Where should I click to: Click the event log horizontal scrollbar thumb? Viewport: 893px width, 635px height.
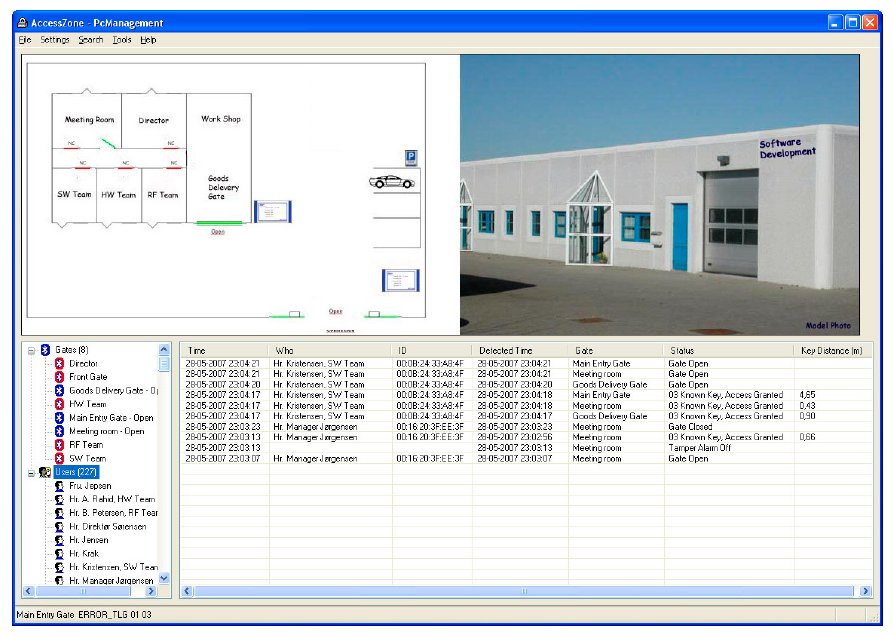coord(524,591)
